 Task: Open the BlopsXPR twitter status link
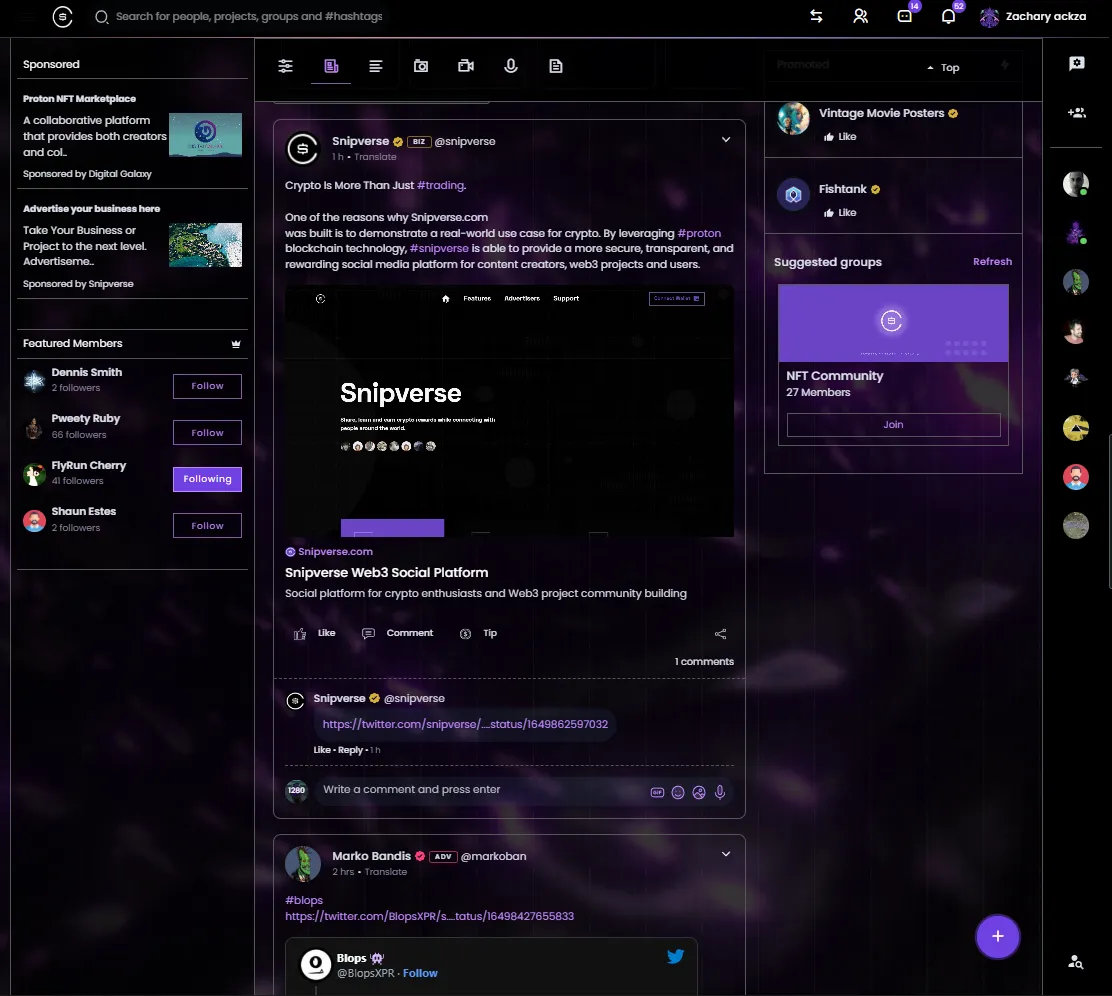coord(429,917)
